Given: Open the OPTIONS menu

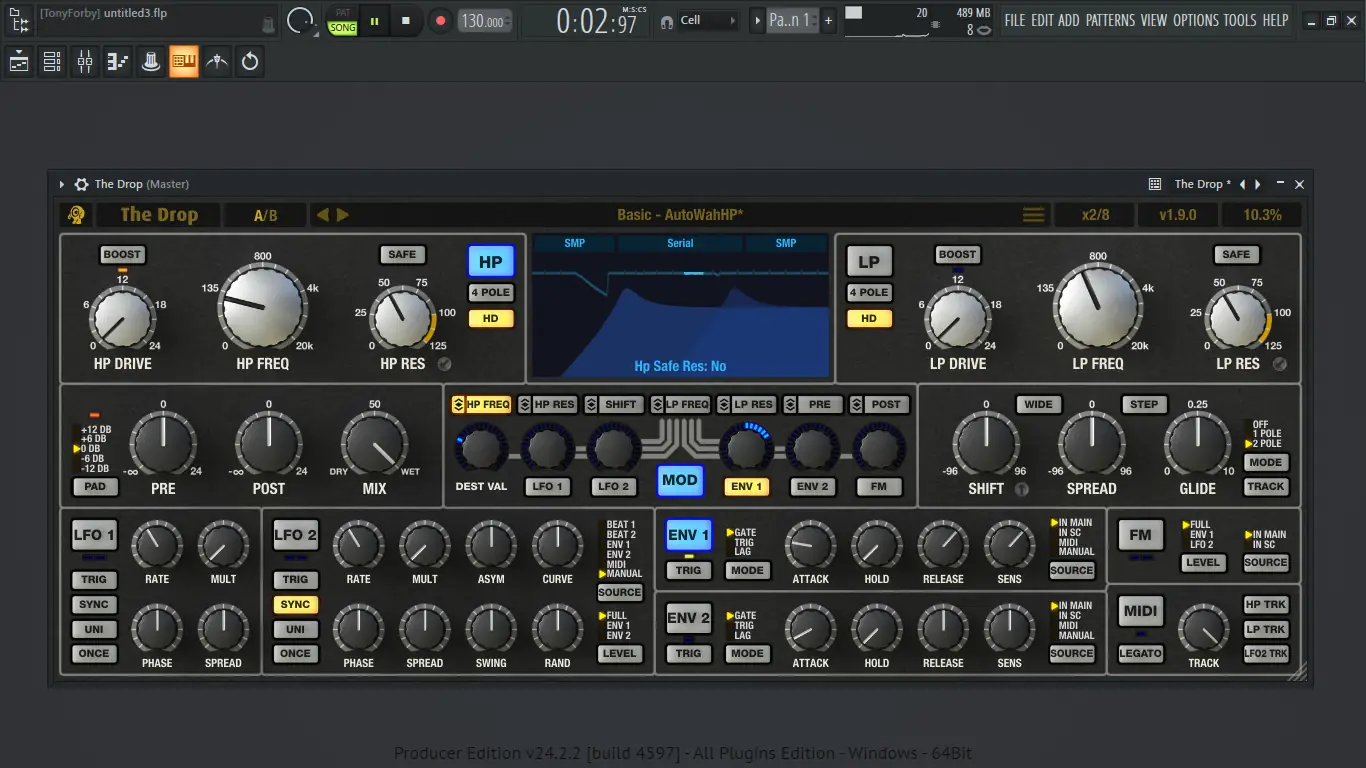Looking at the screenshot, I should pos(1196,20).
